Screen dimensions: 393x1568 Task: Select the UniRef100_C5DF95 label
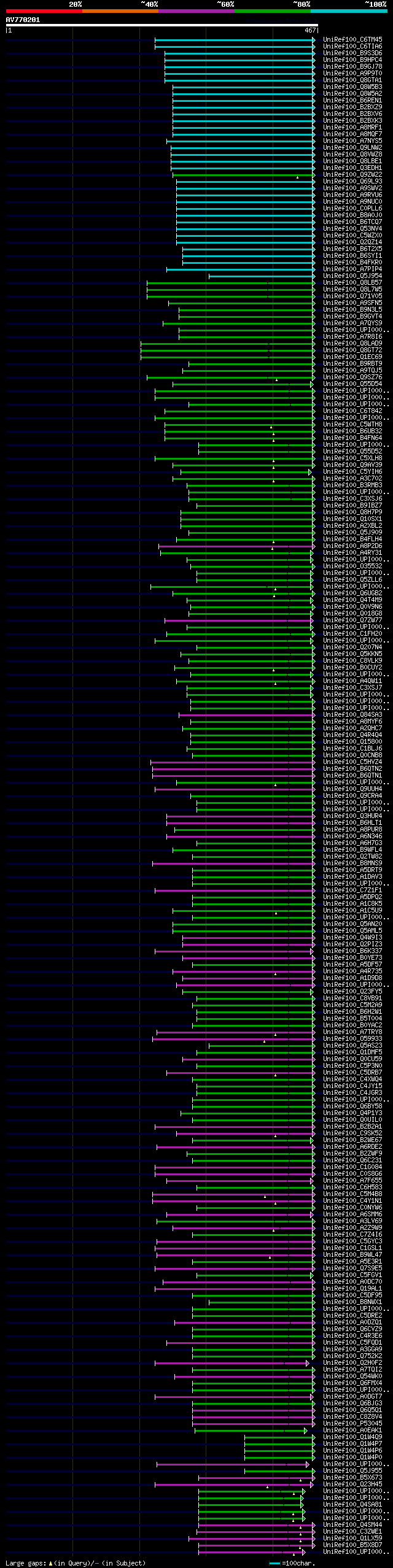coord(352,1296)
